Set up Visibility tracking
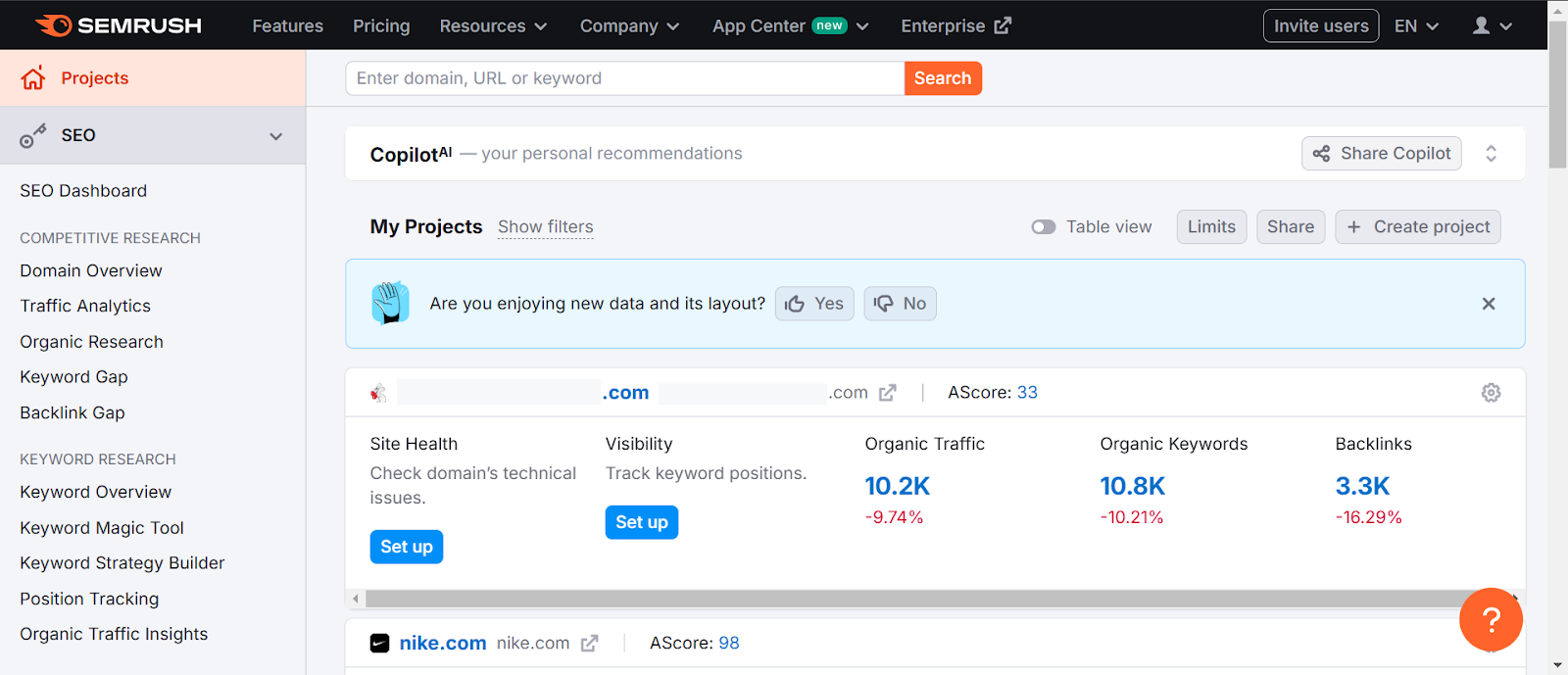Screen dimensions: 1568x675 [641, 522]
